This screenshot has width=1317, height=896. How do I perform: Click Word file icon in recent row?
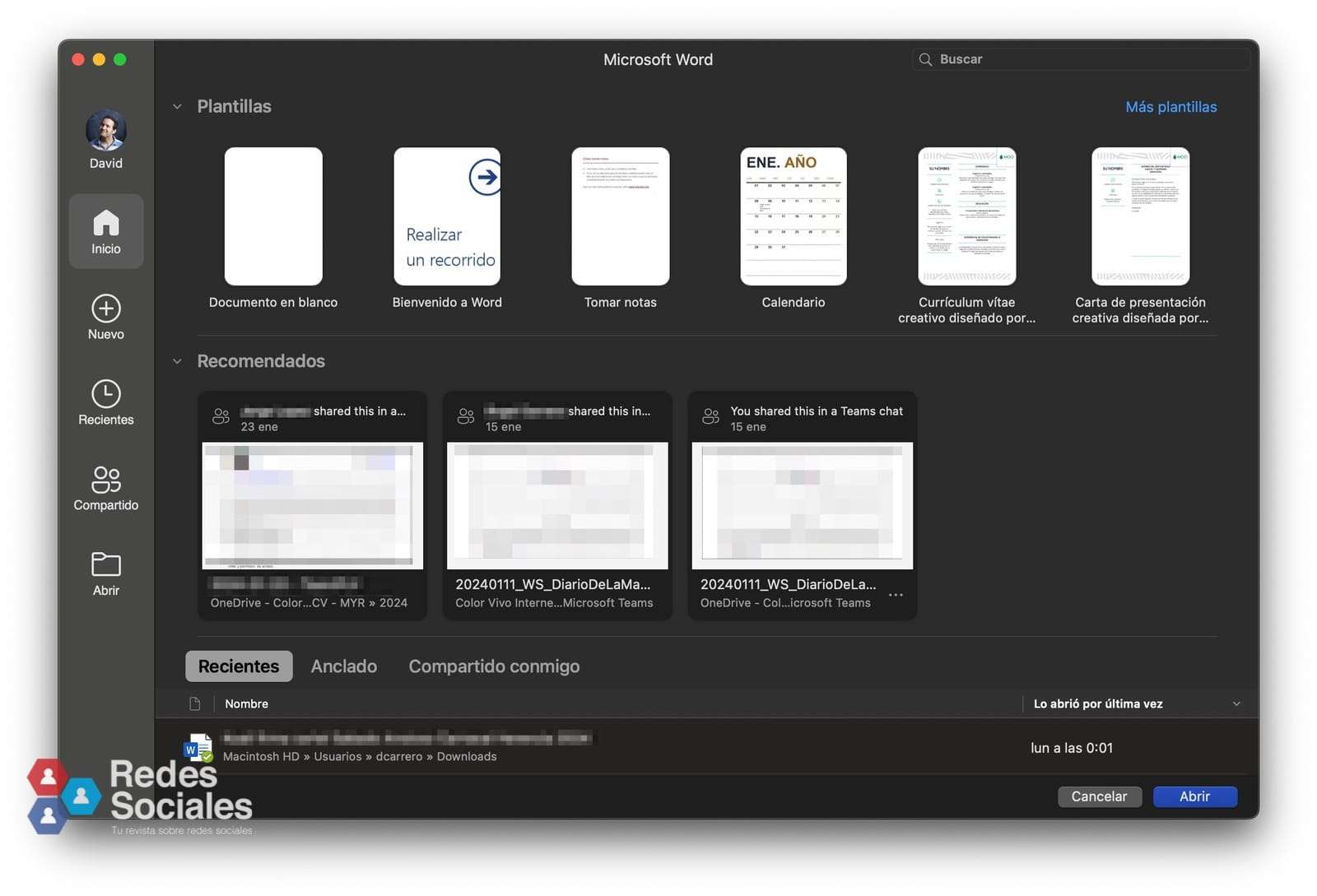(198, 747)
